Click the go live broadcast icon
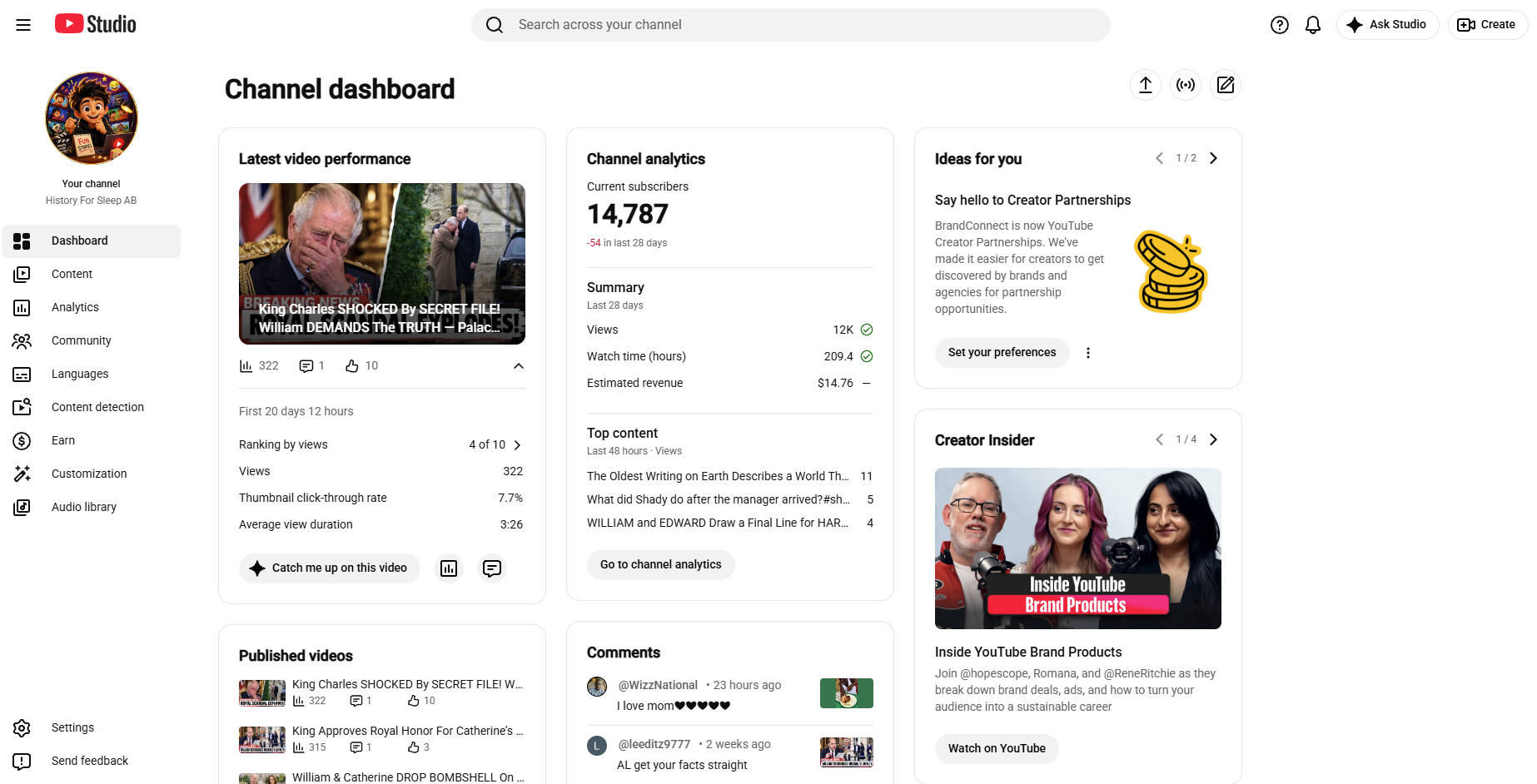The image size is (1537, 784). pos(1186,85)
